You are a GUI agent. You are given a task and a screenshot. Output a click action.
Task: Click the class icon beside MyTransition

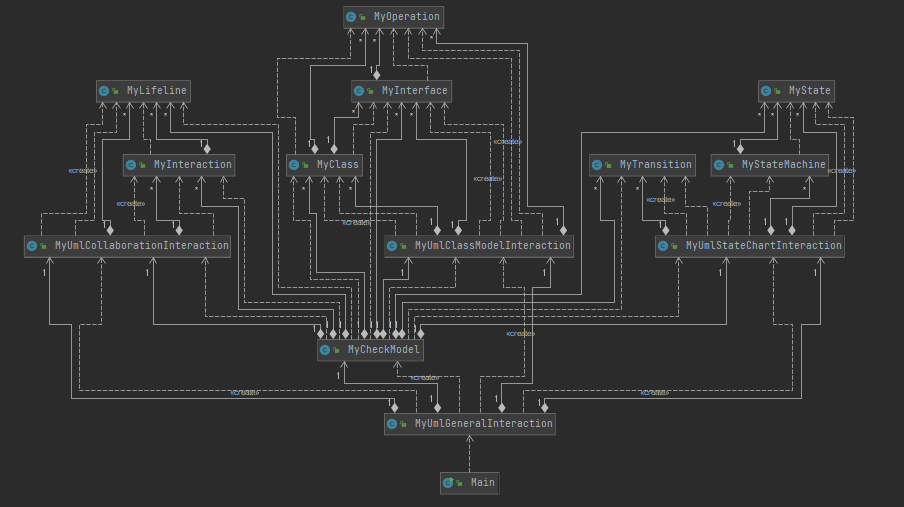[x=597, y=165]
